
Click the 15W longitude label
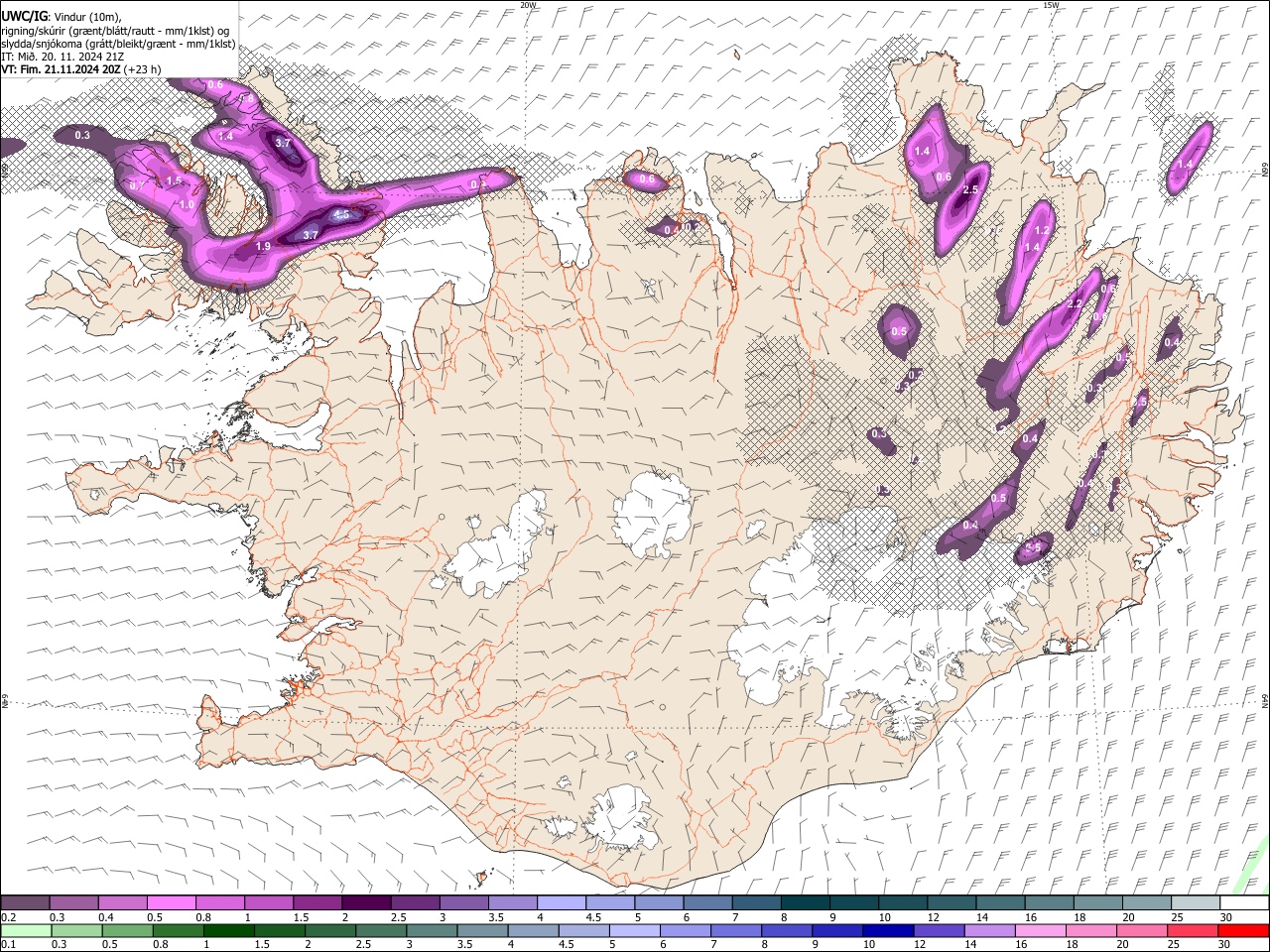pos(1051,5)
